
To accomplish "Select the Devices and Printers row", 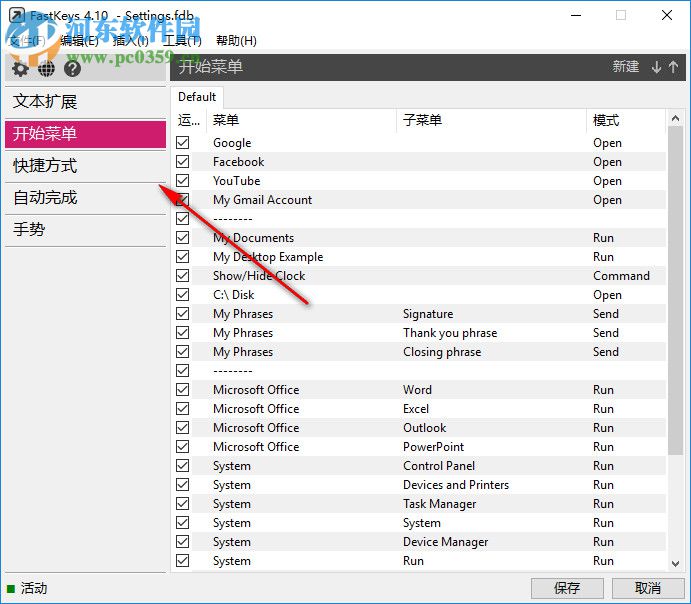I will pyautogui.click(x=420, y=485).
